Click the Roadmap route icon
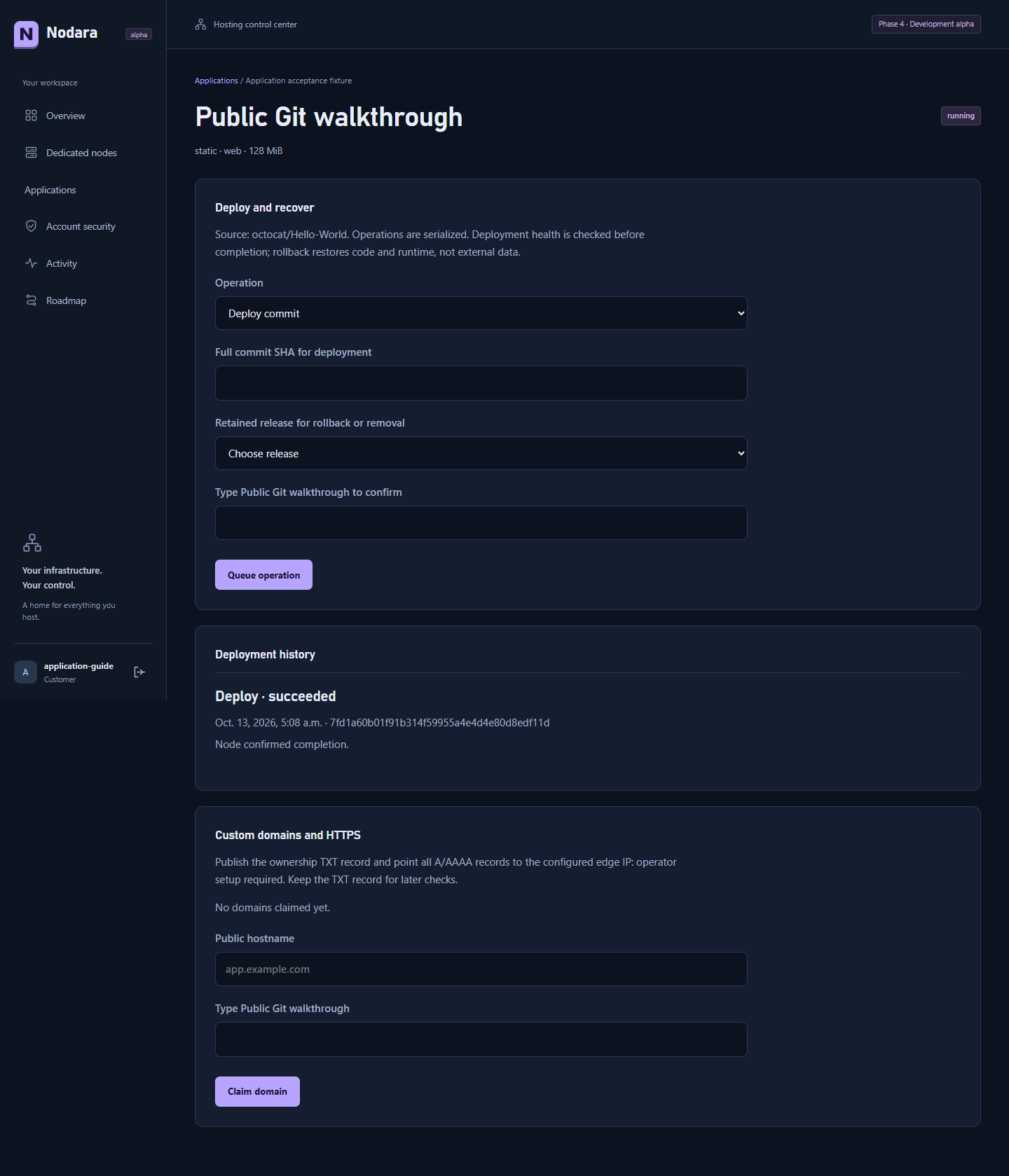The width and height of the screenshot is (1009, 1176). click(31, 300)
